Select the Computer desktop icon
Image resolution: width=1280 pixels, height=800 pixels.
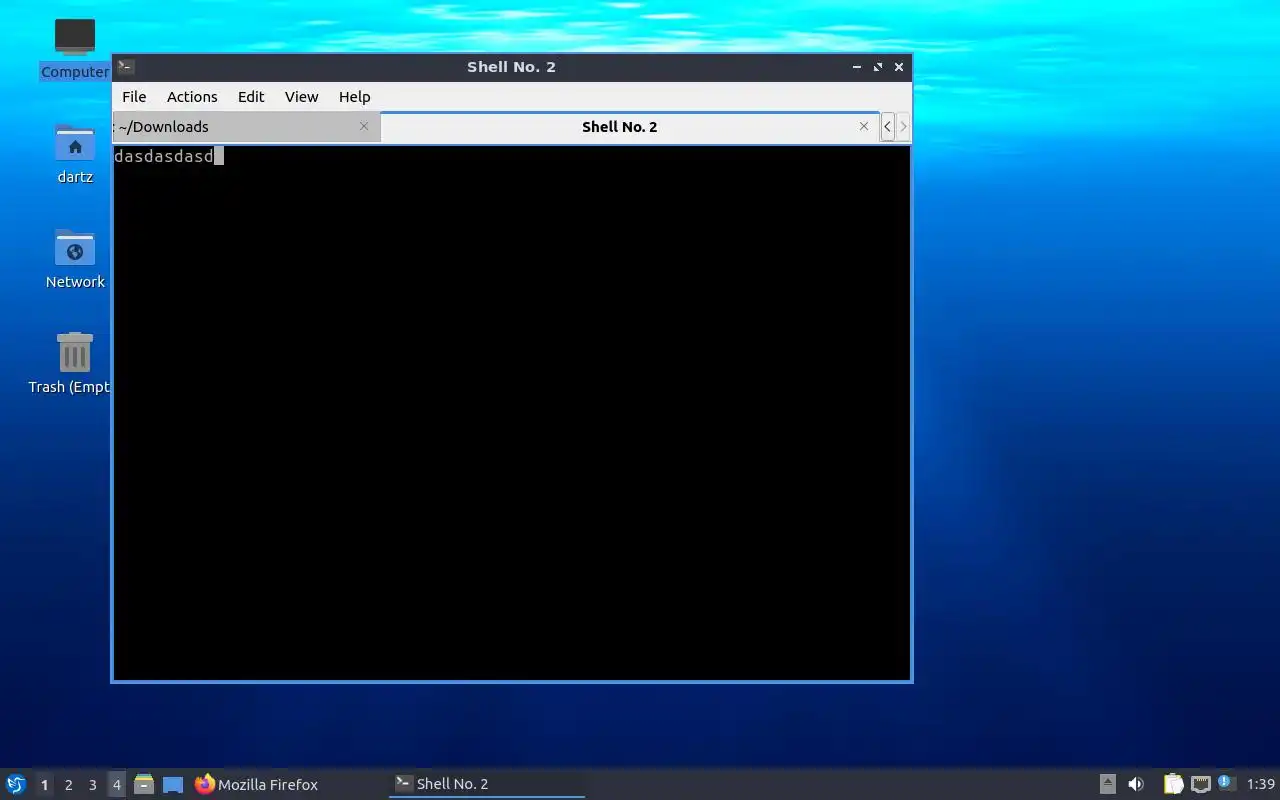point(75,49)
